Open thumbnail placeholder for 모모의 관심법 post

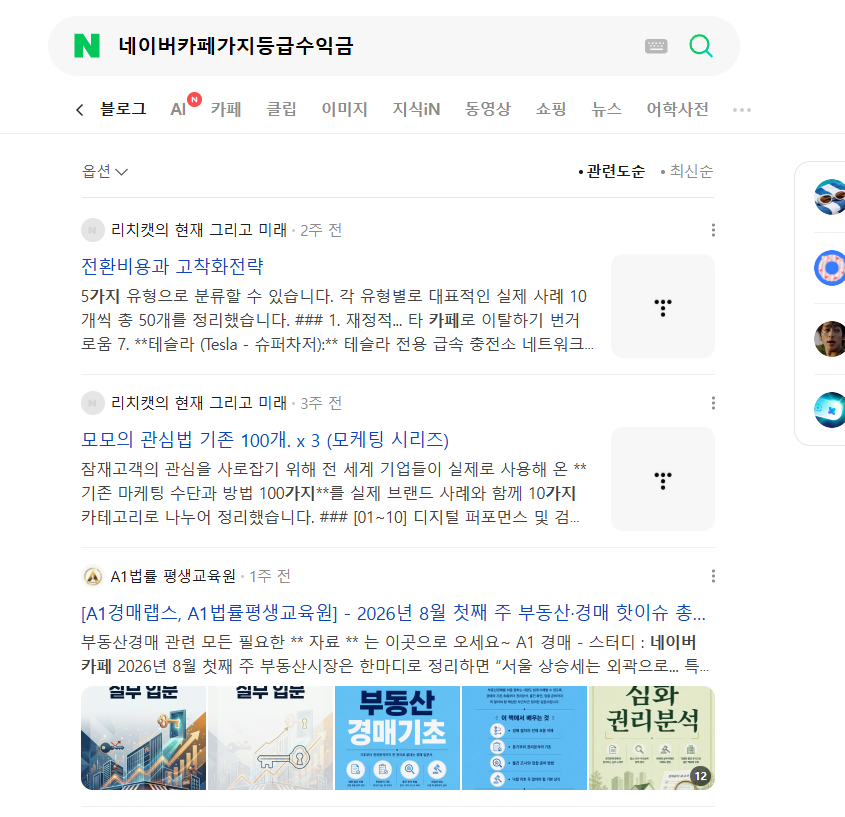[663, 479]
